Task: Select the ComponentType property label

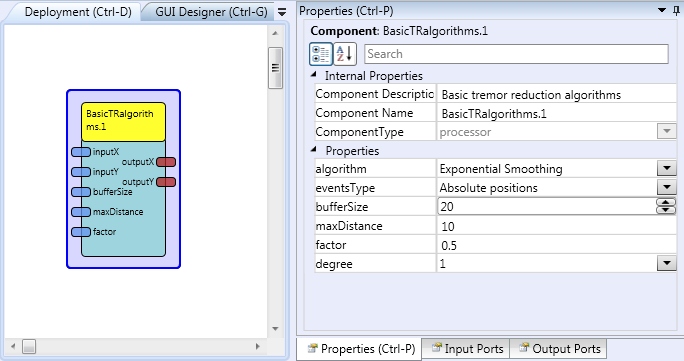Action: point(359,132)
